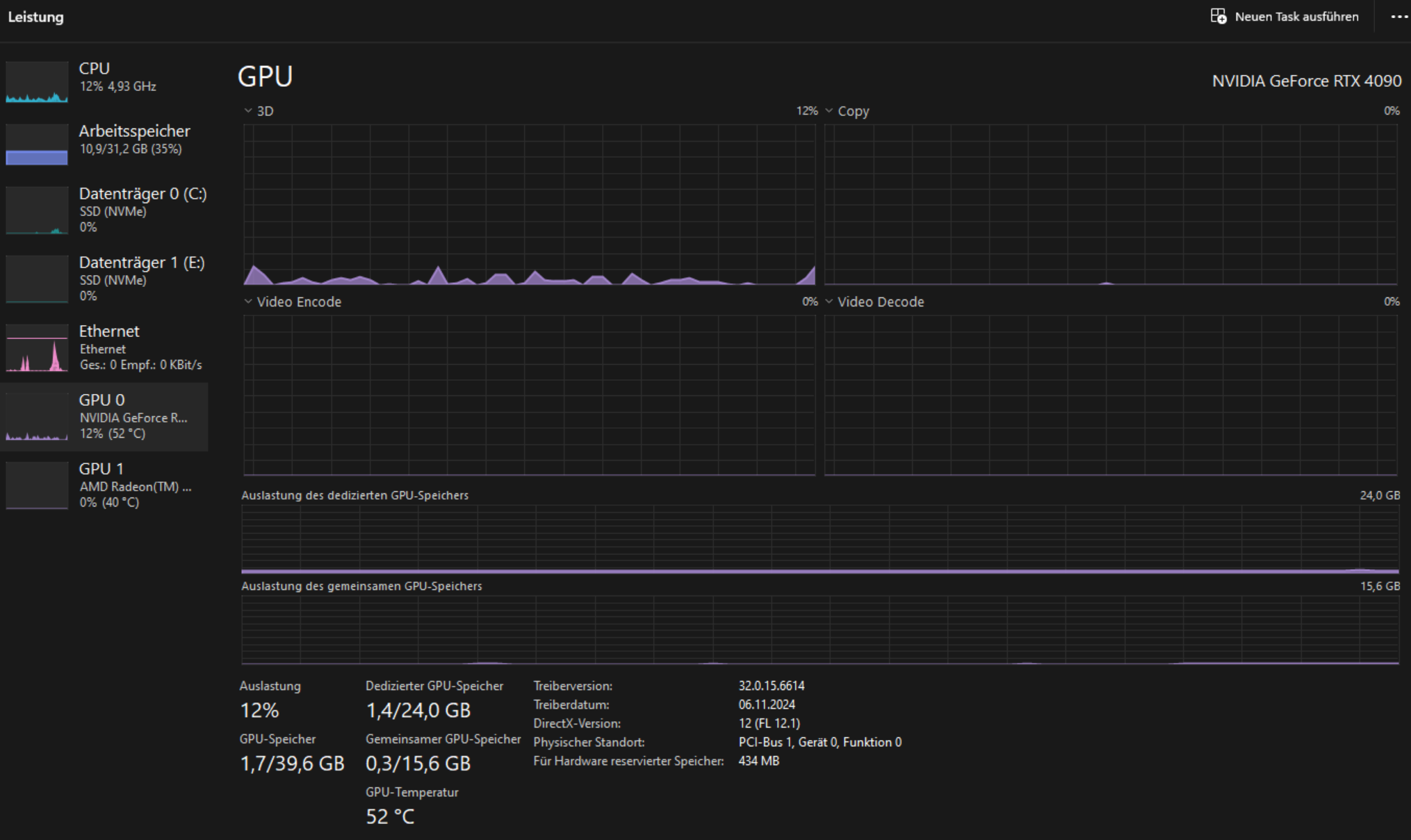This screenshot has width=1411, height=840.
Task: Click the NVIDIA GeForce RTX 4090 label
Action: [x=1307, y=81]
